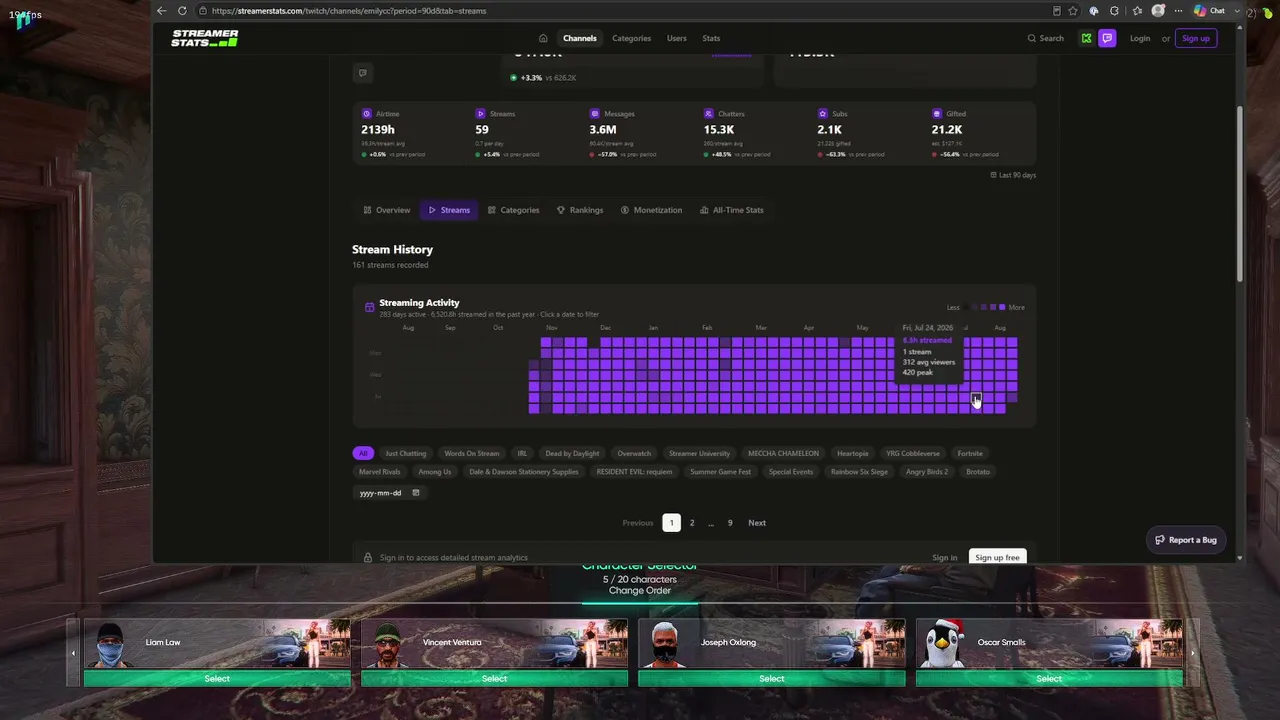This screenshot has width=1280, height=720.
Task: Go to page 9 of stream history
Action: 730,523
